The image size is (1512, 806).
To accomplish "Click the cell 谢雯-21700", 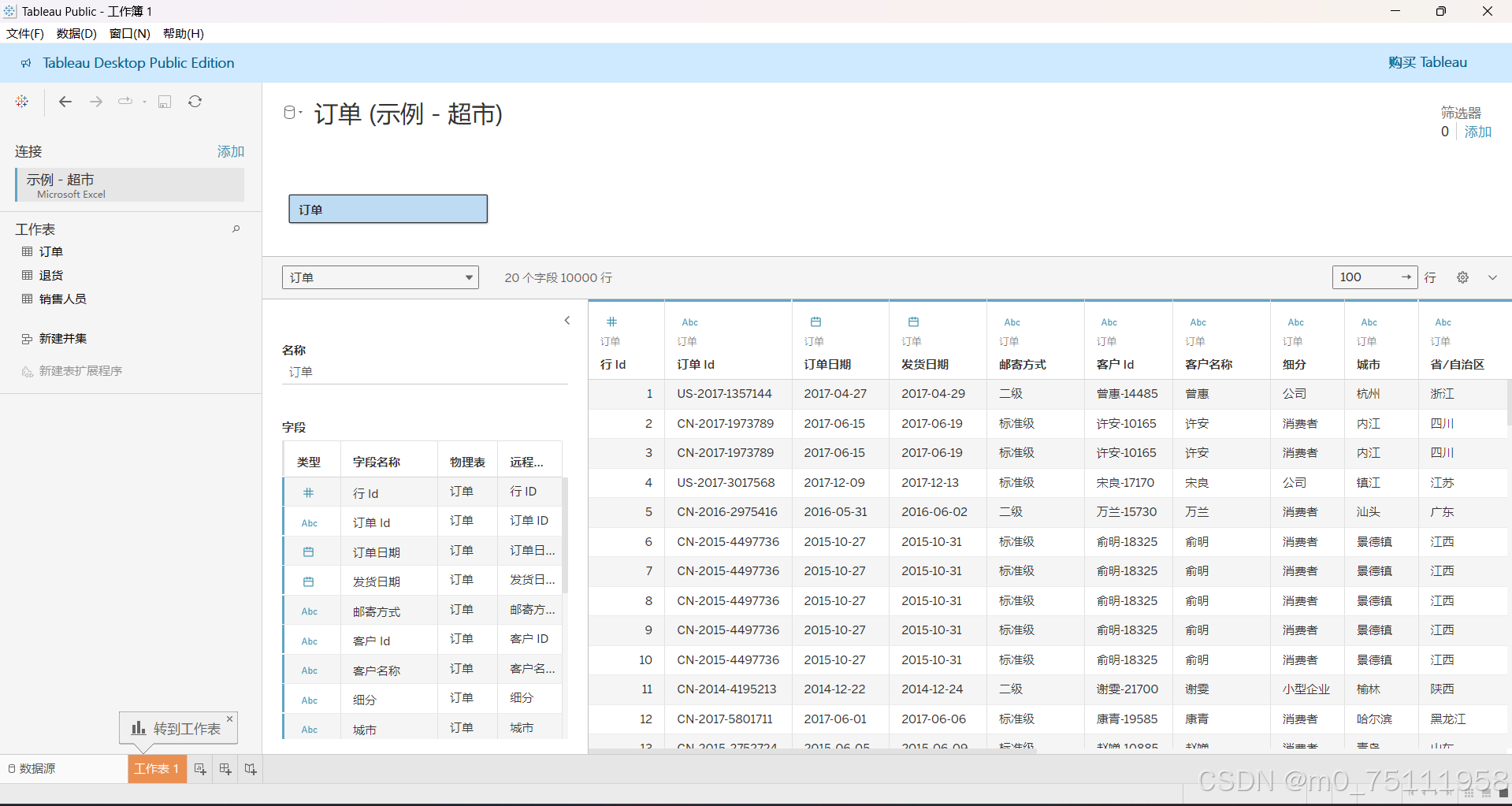I will 1127,689.
